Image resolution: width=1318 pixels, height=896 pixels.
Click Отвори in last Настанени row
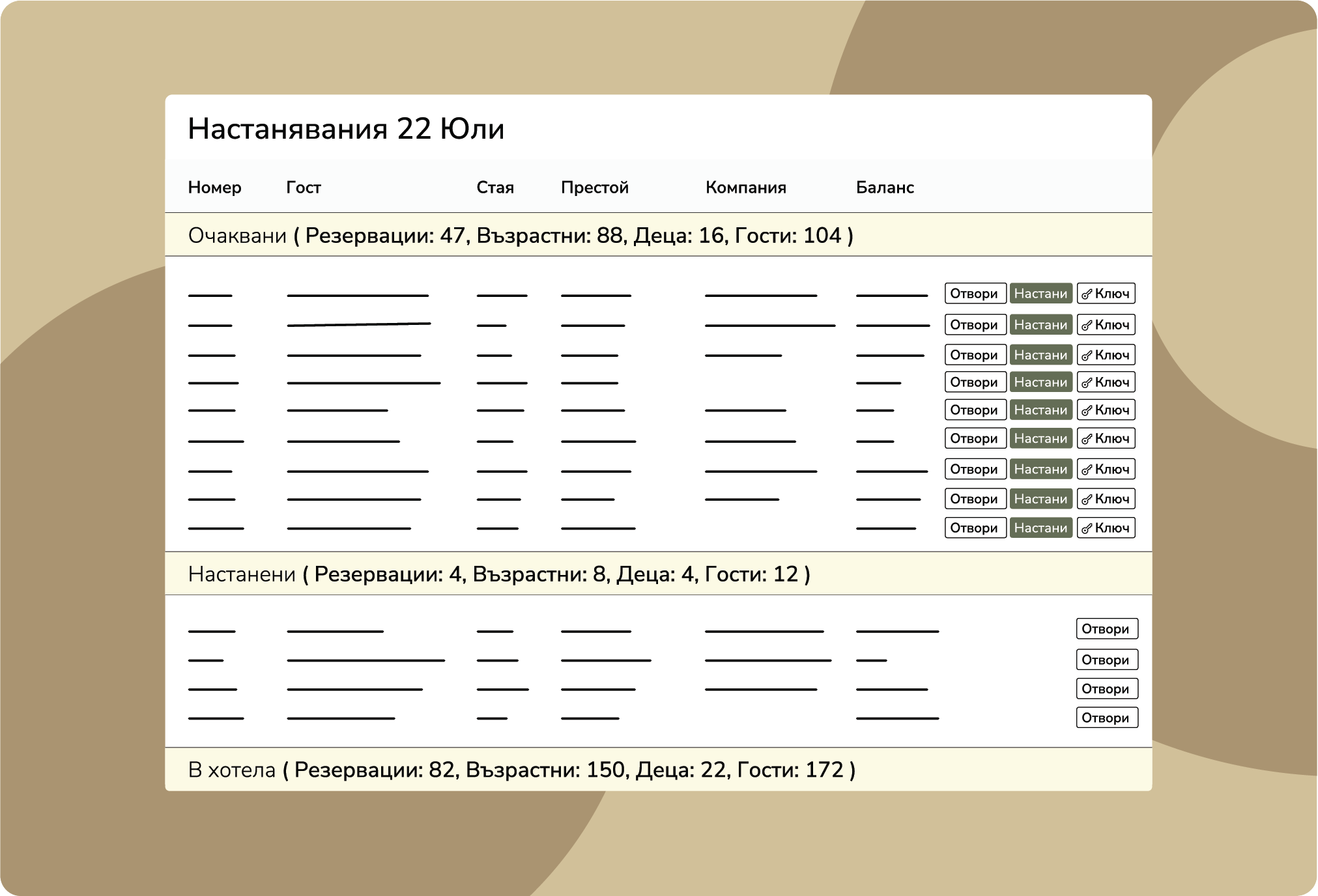(1106, 718)
